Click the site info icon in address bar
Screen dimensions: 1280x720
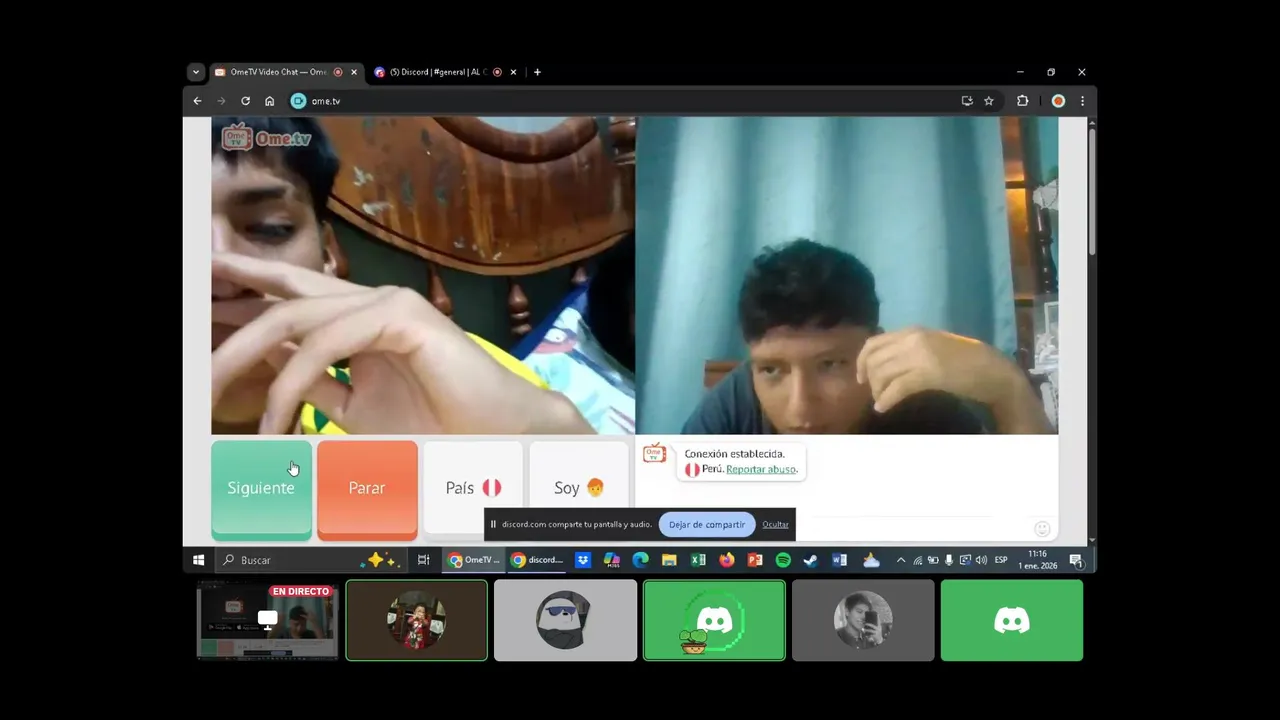298,101
